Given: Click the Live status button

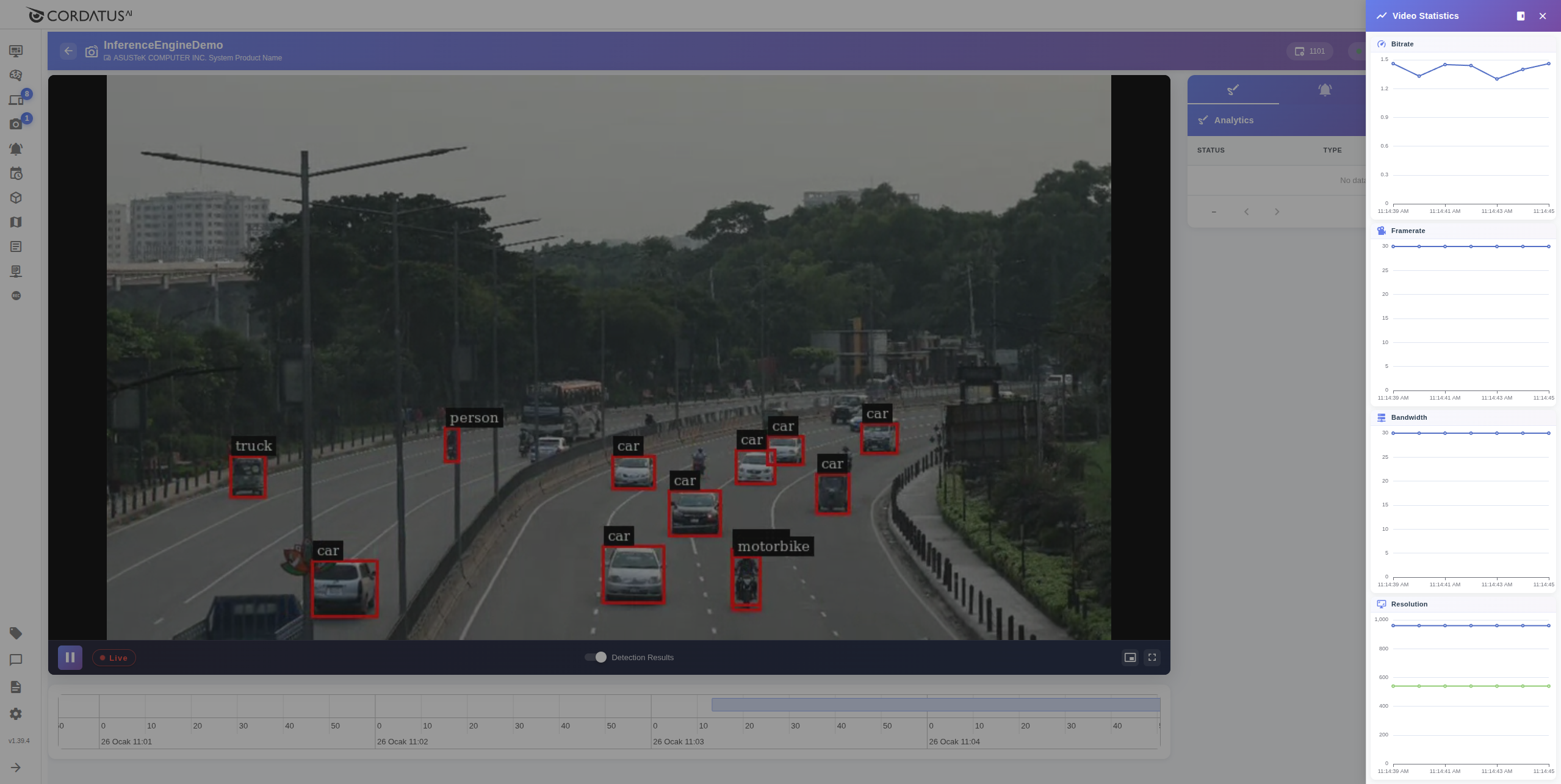Looking at the screenshot, I should (114, 658).
